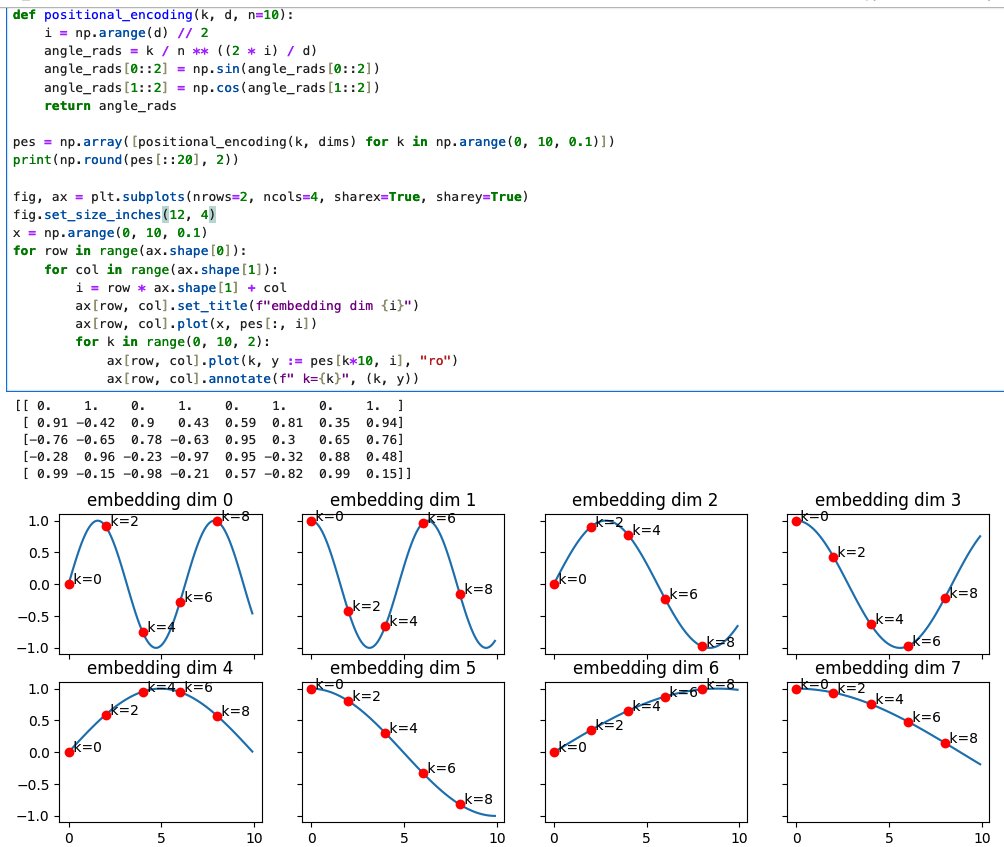
Task: Click output row starting '[-0.28 0.96'
Action: pyautogui.click(x=213, y=456)
